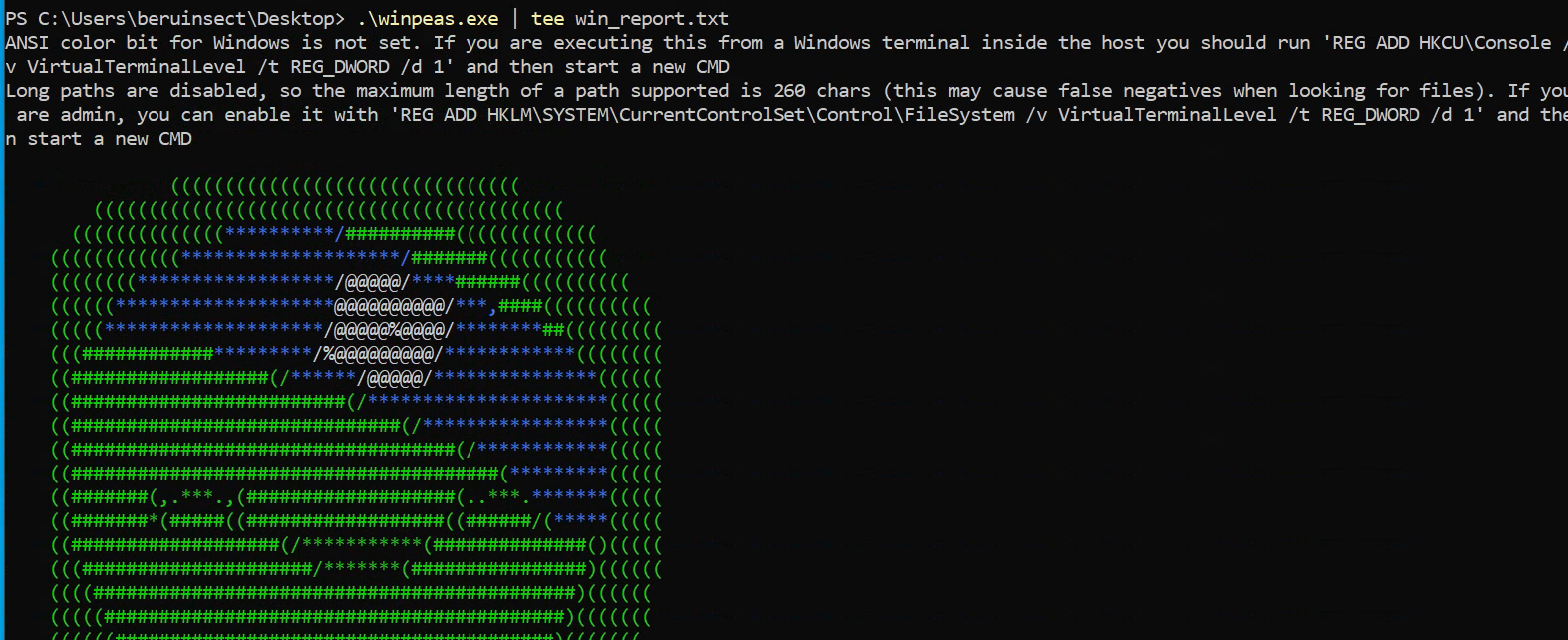Click 'n start a new CMD' on the last warning line

pyautogui.click(x=99, y=138)
